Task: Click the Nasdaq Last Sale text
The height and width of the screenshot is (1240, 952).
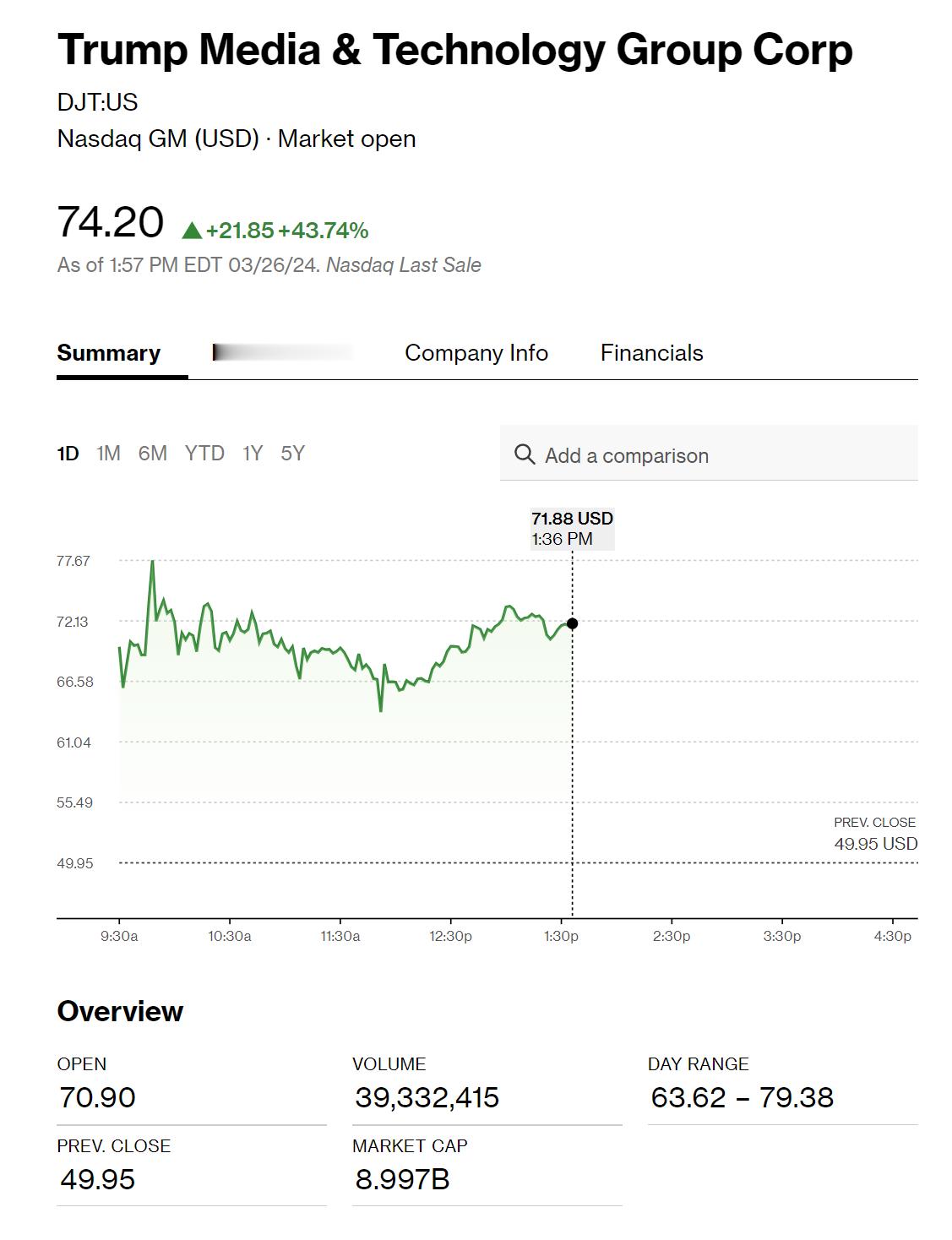Action: pos(404,265)
